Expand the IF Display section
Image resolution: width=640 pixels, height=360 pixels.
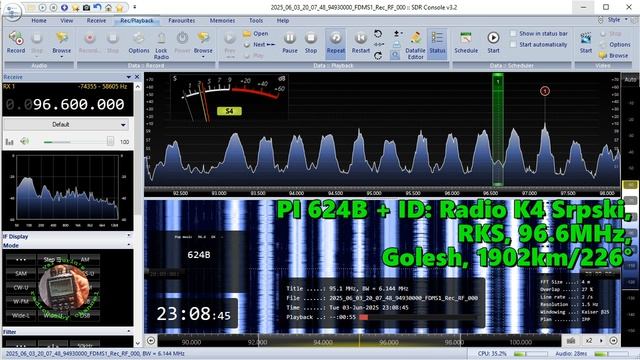129,236
